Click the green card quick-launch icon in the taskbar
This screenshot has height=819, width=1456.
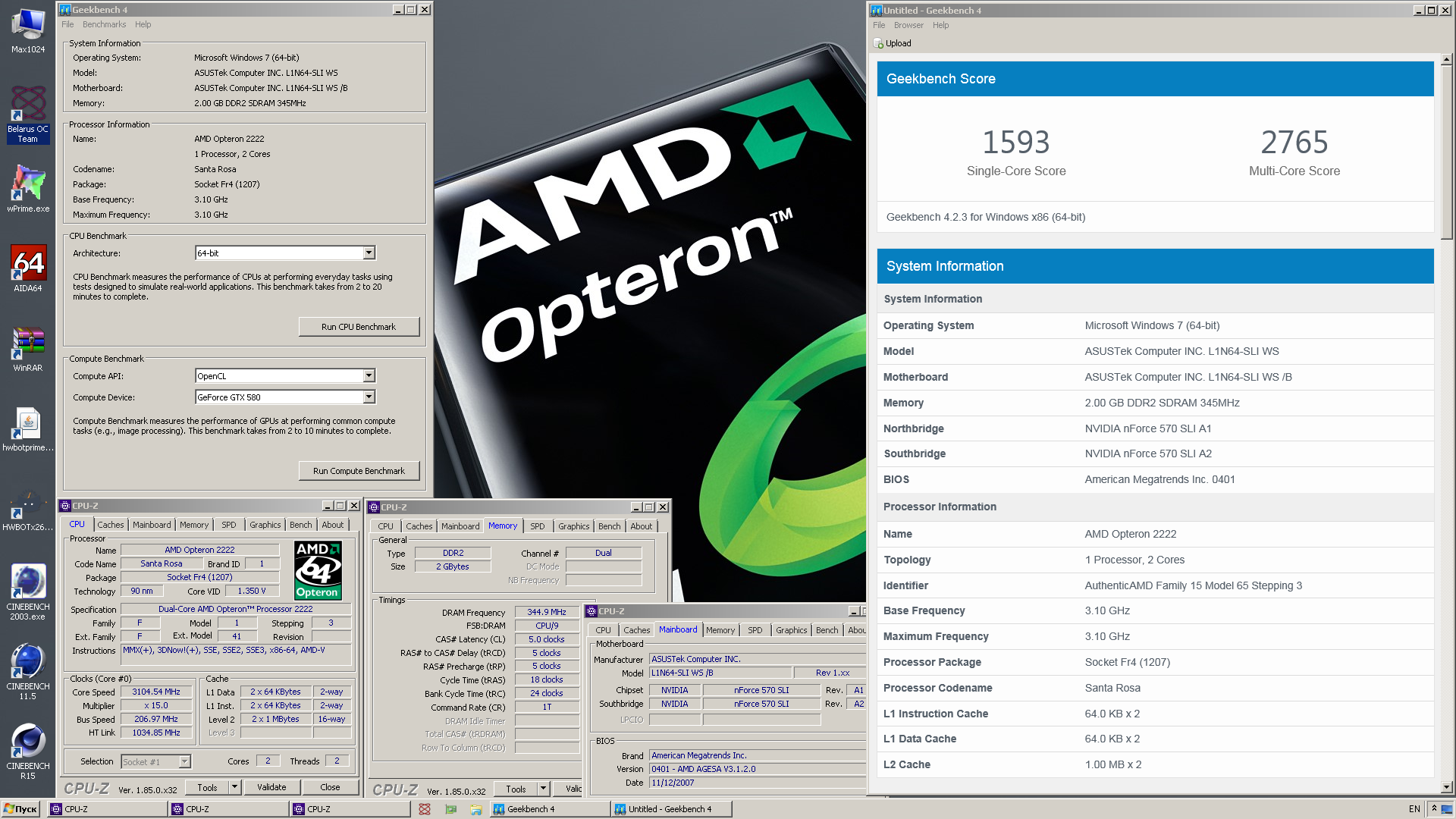[x=450, y=809]
